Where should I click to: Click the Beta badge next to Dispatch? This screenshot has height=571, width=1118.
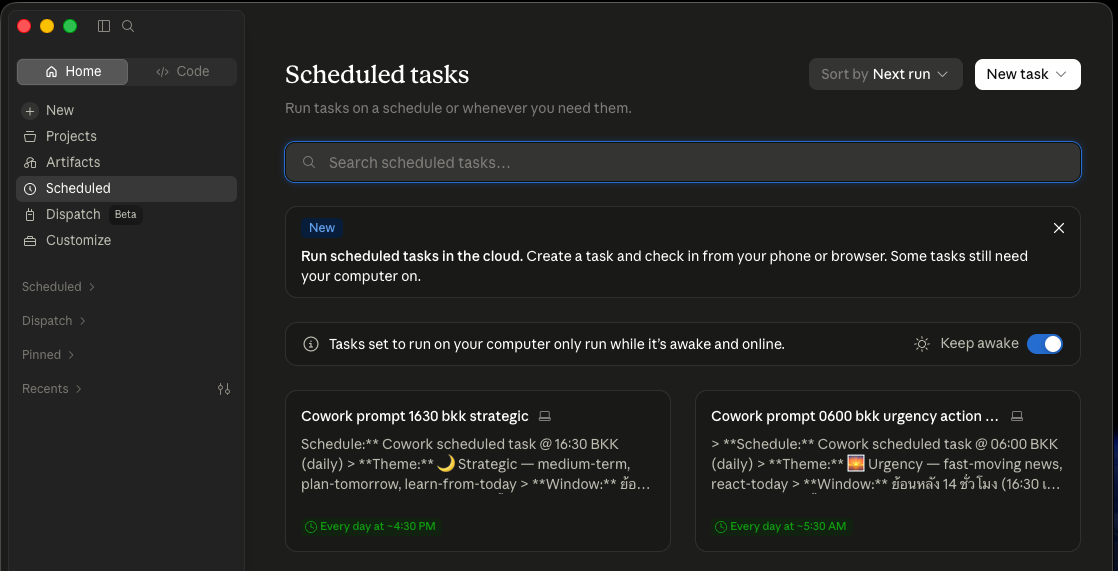click(125, 215)
